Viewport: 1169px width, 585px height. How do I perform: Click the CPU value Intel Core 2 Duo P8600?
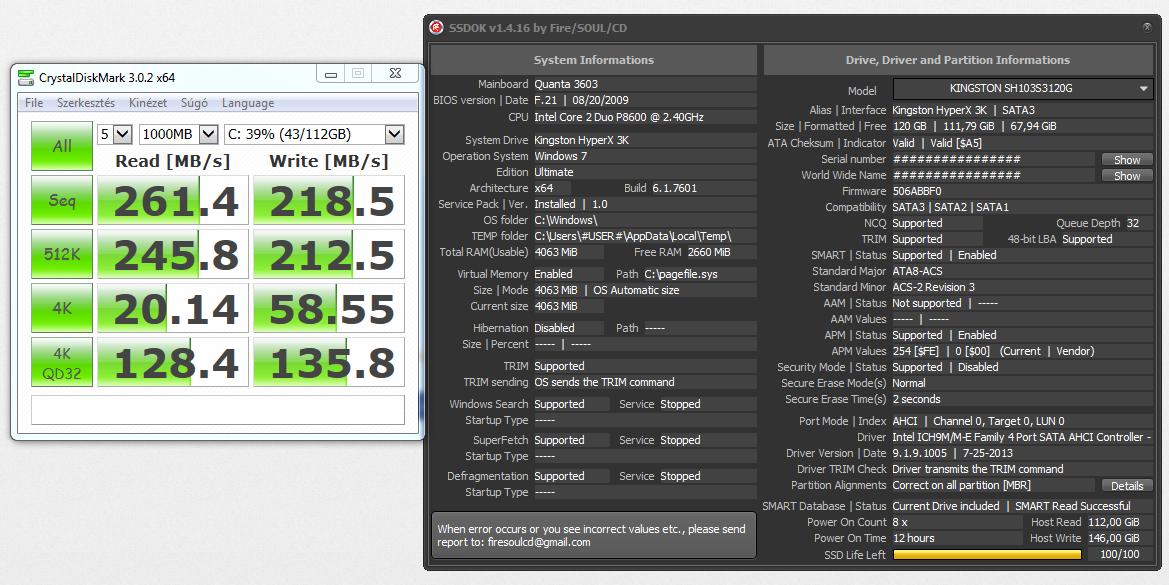tap(619, 117)
